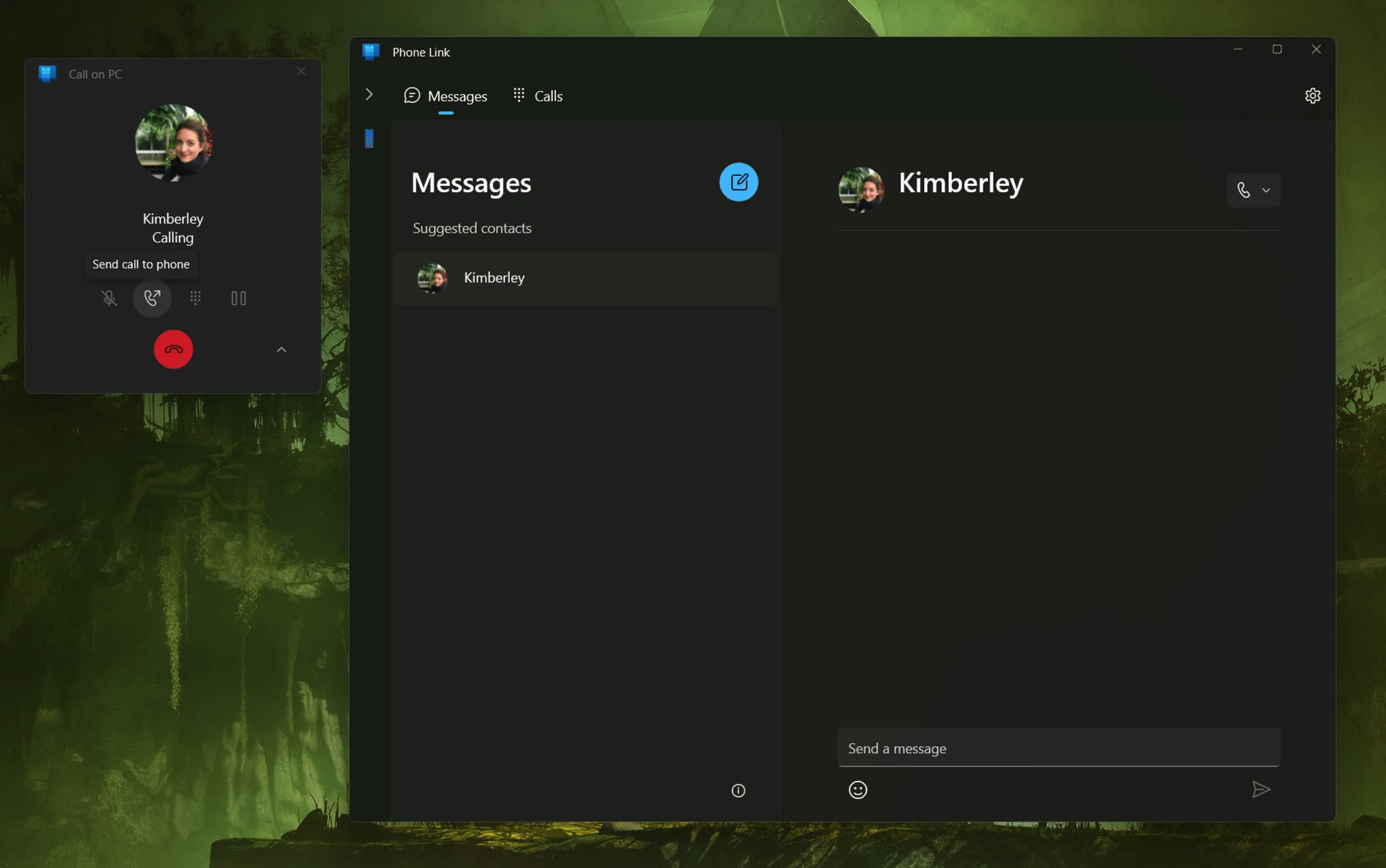This screenshot has width=1386, height=868.
Task: Select the Messages tab
Action: pyautogui.click(x=446, y=96)
